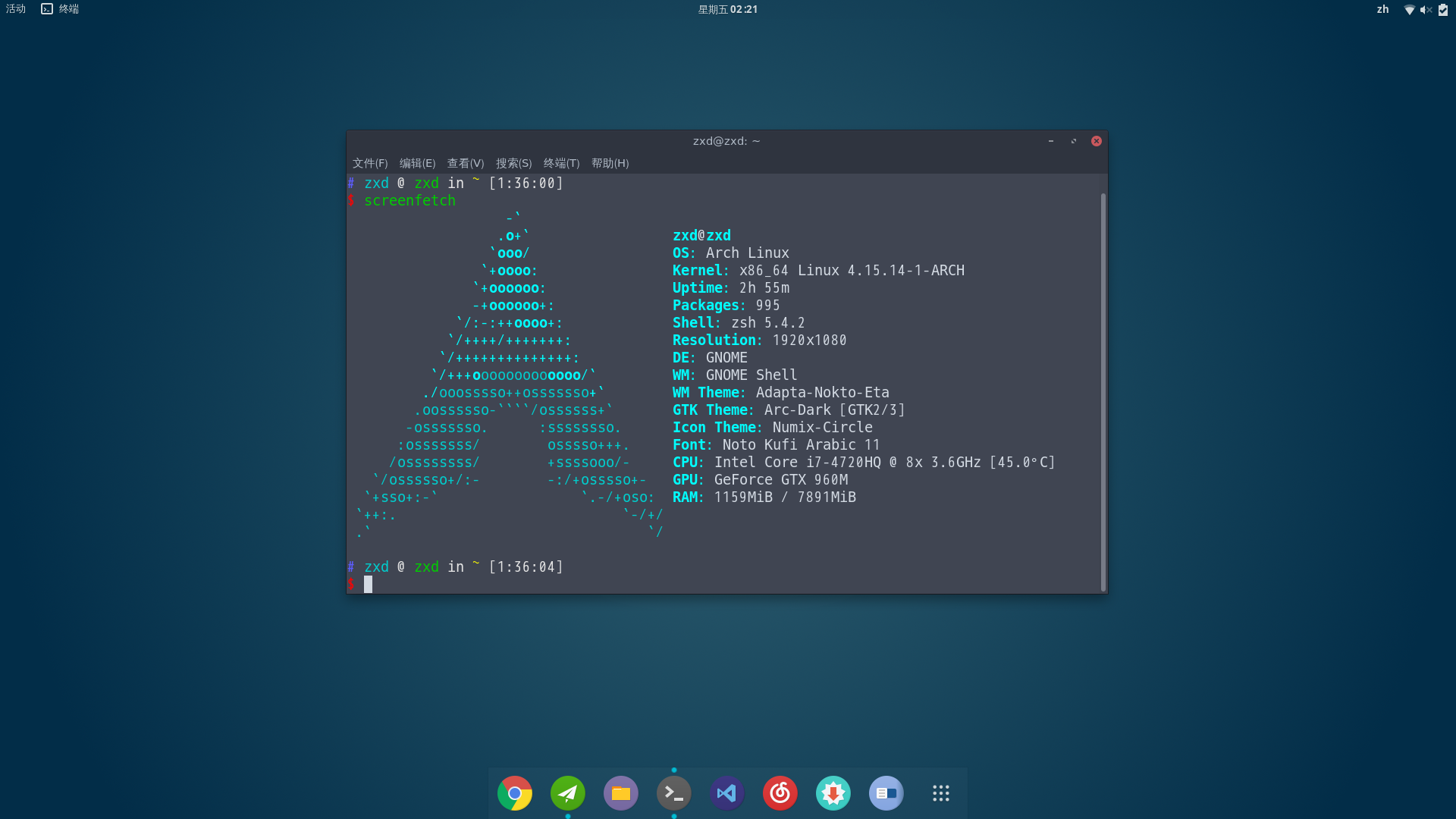Viewport: 1456px width, 819px height.
Task: Click the RAM 1159MiB / 7891MiB line
Action: (x=764, y=497)
